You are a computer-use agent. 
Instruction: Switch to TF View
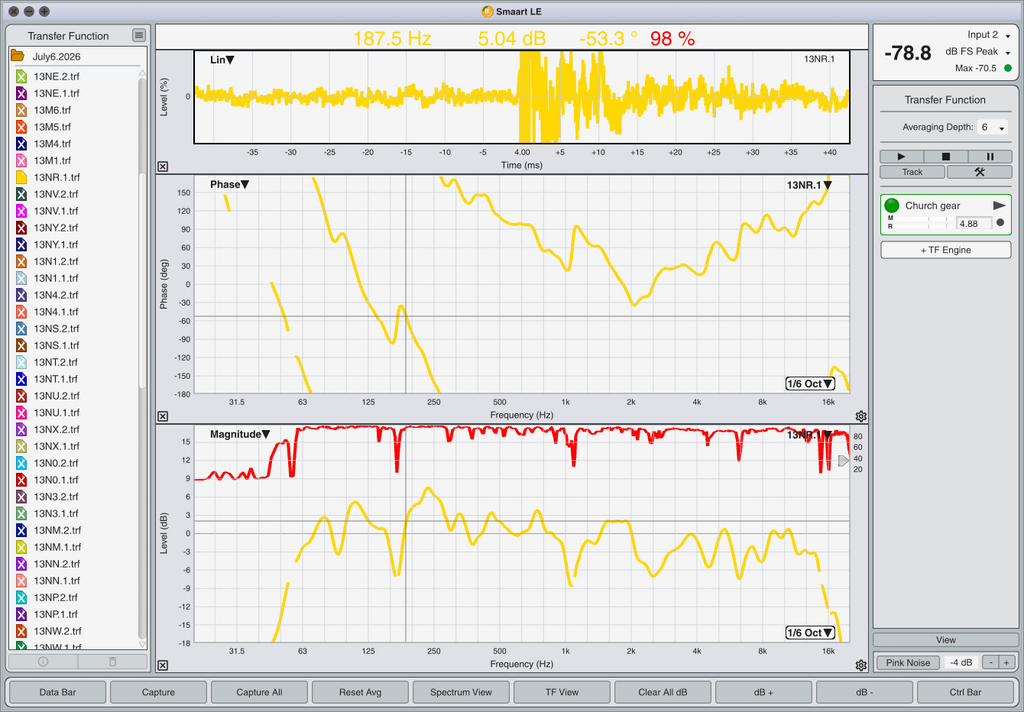point(562,692)
